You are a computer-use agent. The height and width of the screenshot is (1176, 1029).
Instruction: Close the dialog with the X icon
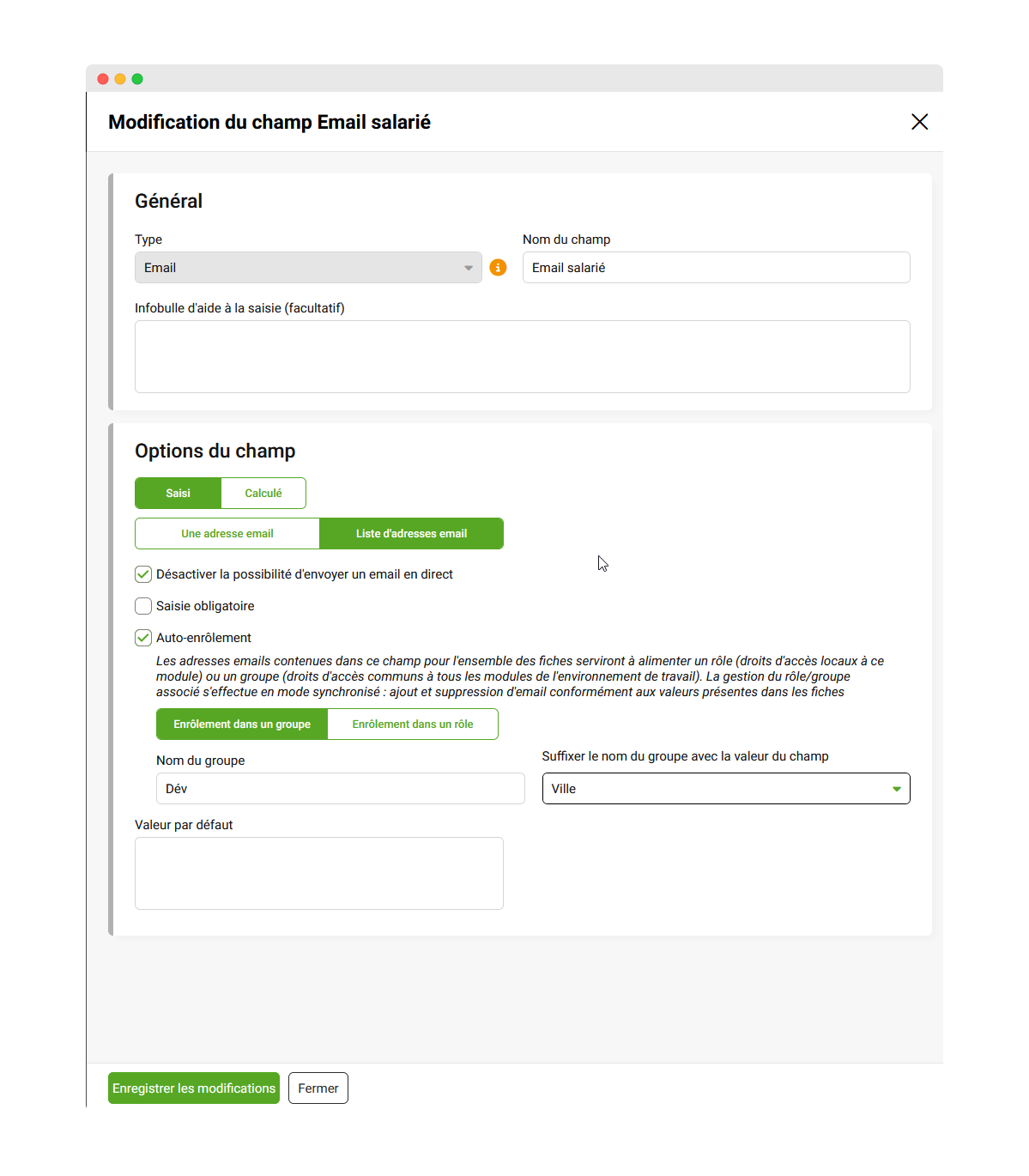(x=919, y=122)
